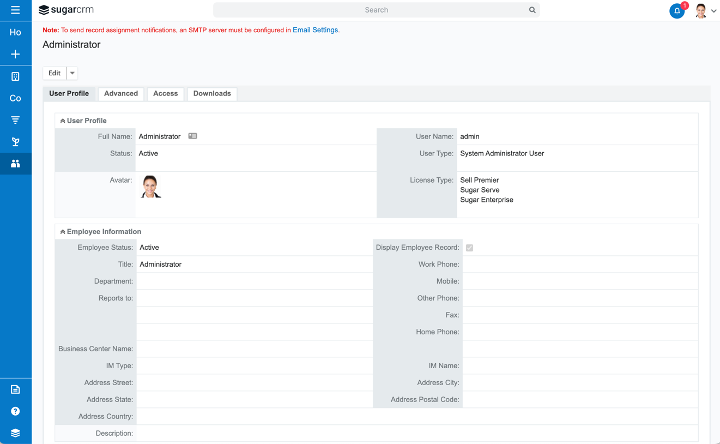Open the user avatar menu at top right
This screenshot has width=720, height=444.
pos(704,11)
